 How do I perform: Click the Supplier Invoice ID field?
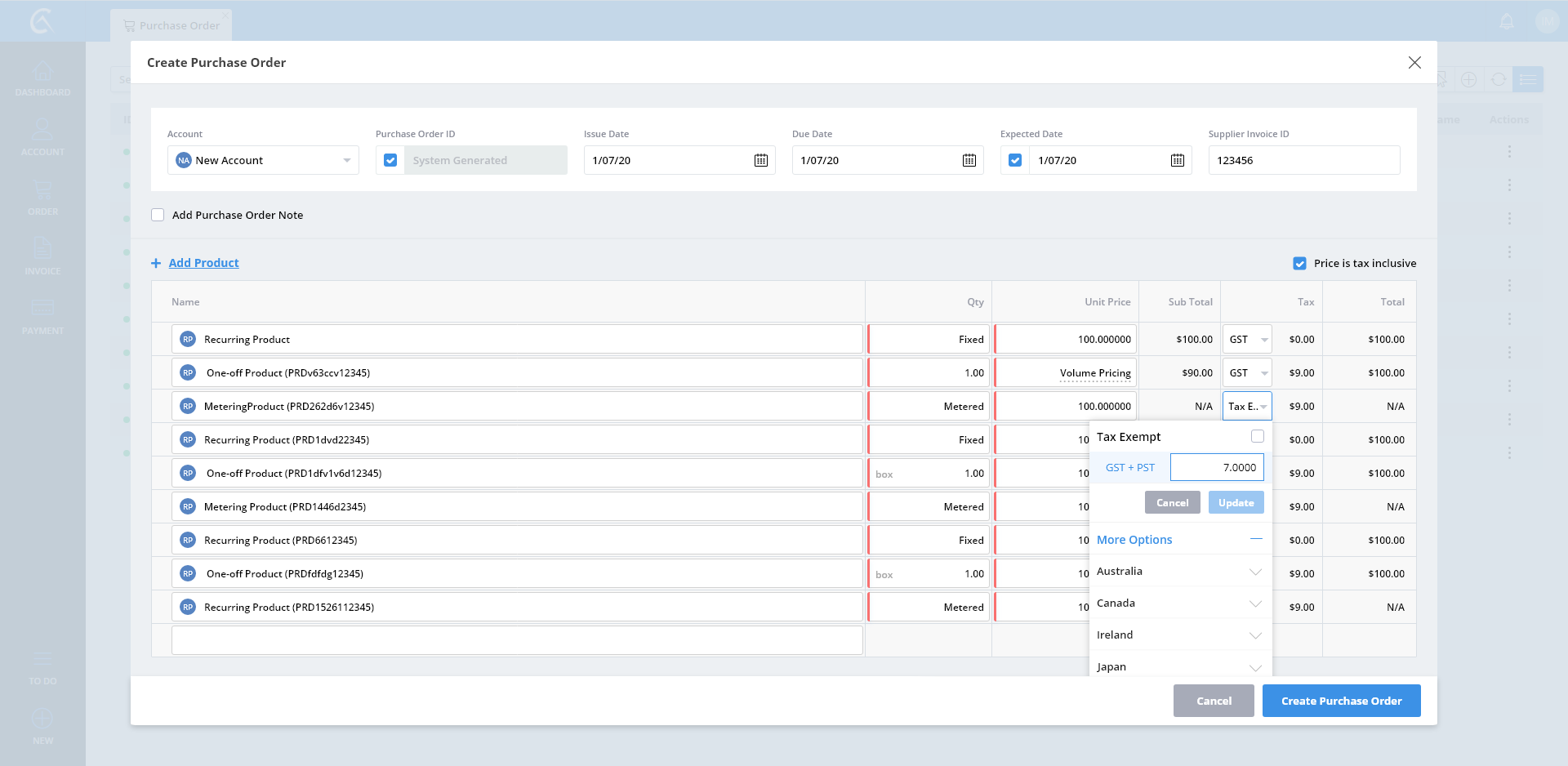[1303, 160]
